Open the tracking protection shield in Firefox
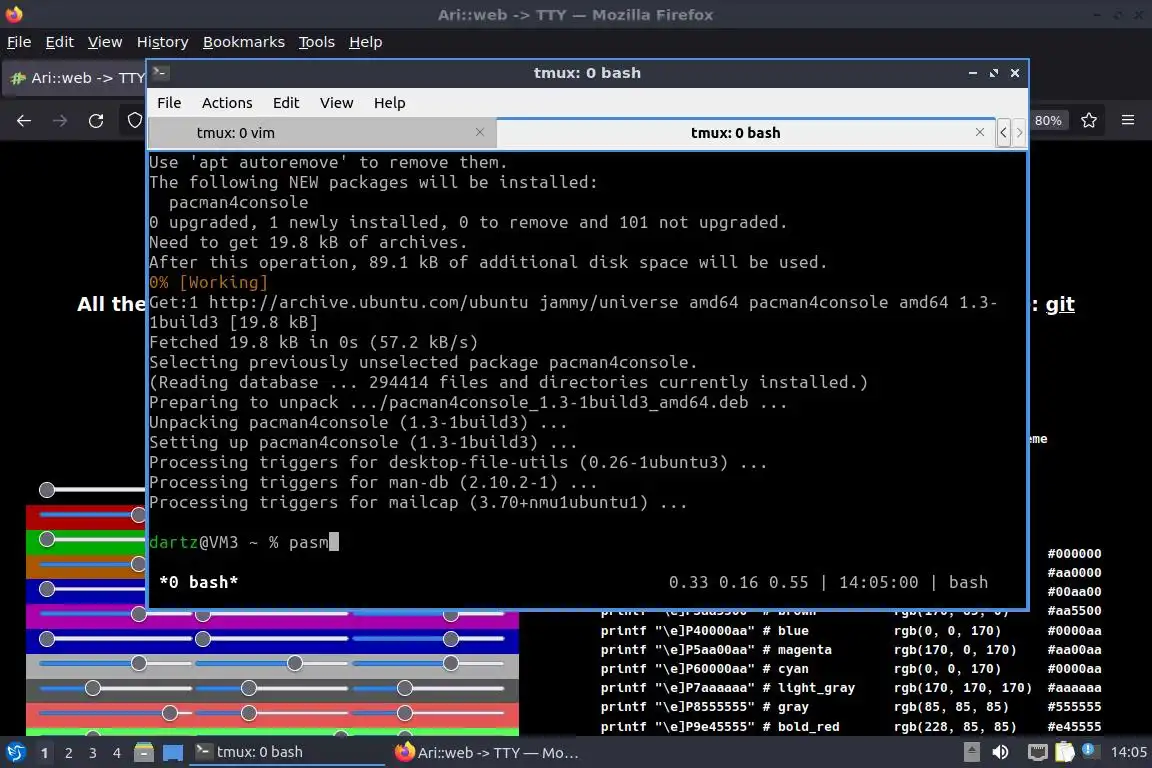Screen dimensions: 1152x768 pyautogui.click(x=134, y=121)
